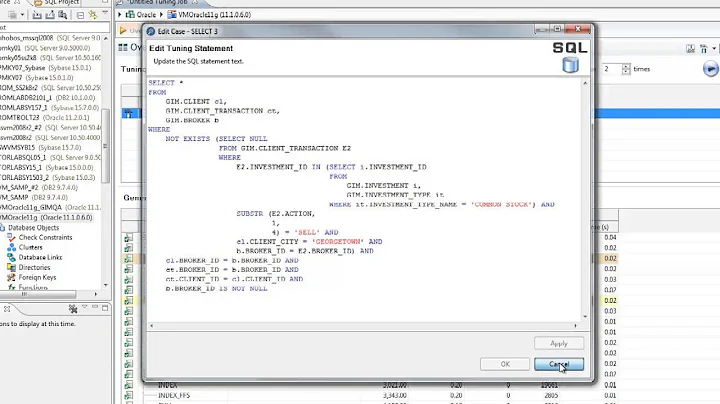
Task: Click tuning toolbar icon left of tweezers
Action: 690,49
